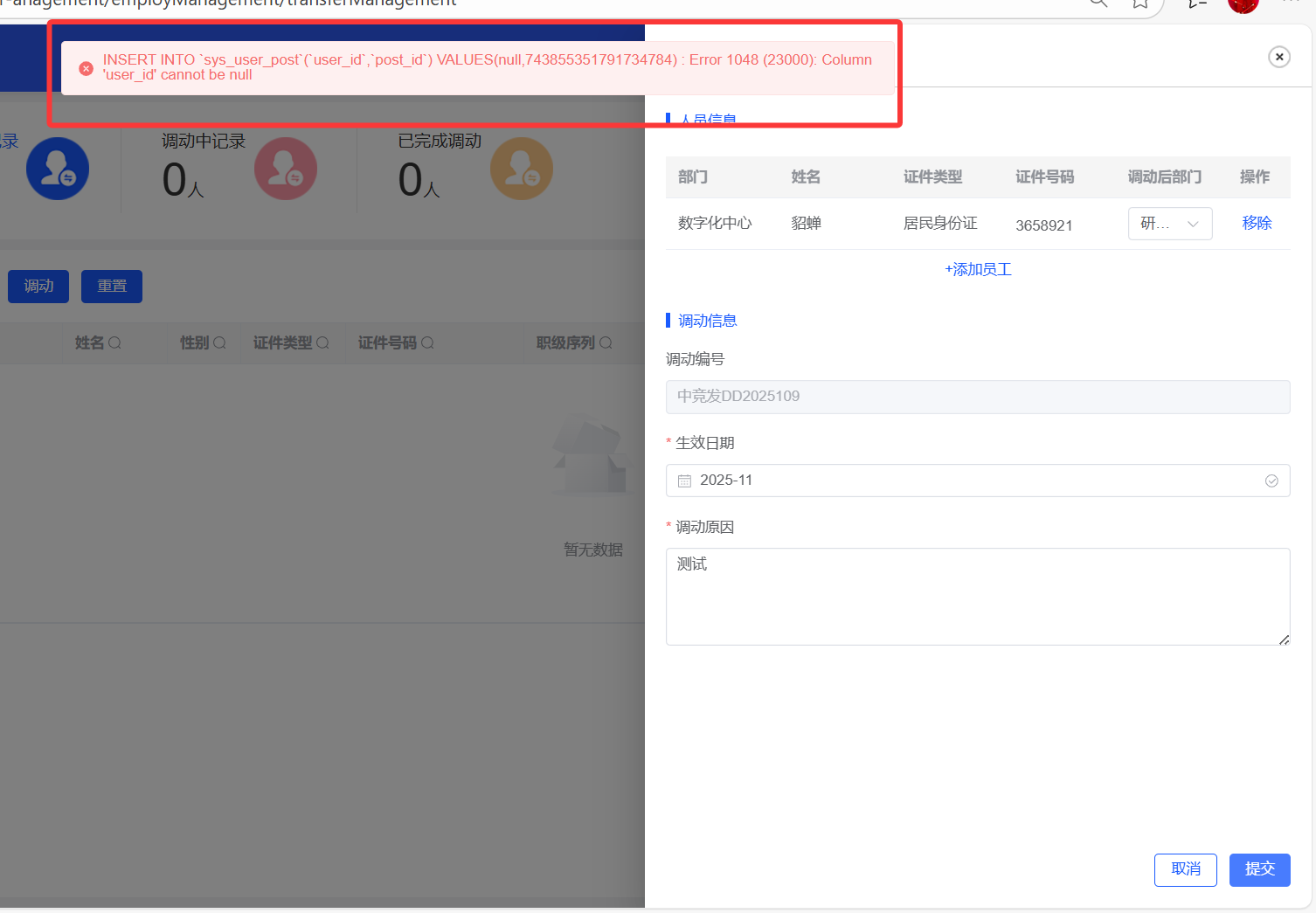Screen dimensions: 1316x913
Task: Click the search icon beside 性别 column header
Action: coord(219,343)
